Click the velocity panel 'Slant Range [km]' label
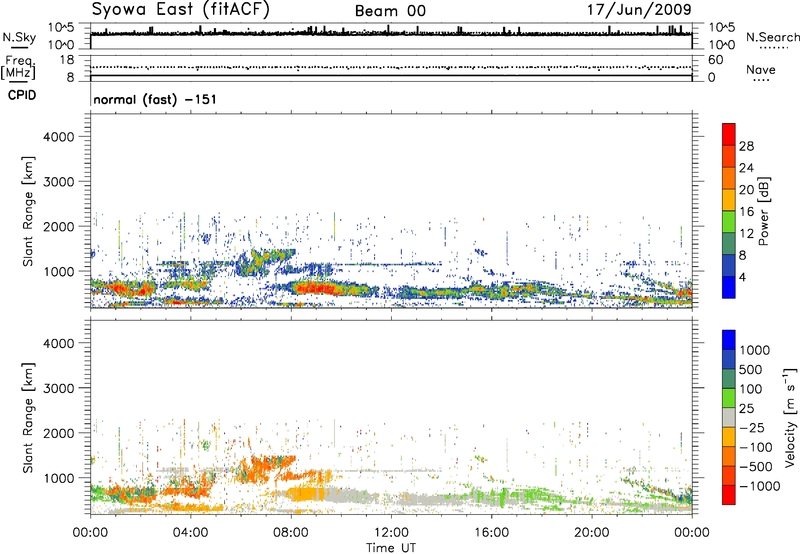Image resolution: width=800 pixels, height=554 pixels. (x=28, y=418)
